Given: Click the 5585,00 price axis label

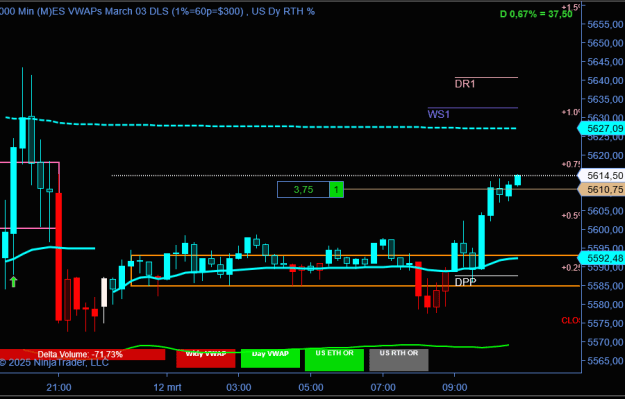Looking at the screenshot, I should click(605, 286).
